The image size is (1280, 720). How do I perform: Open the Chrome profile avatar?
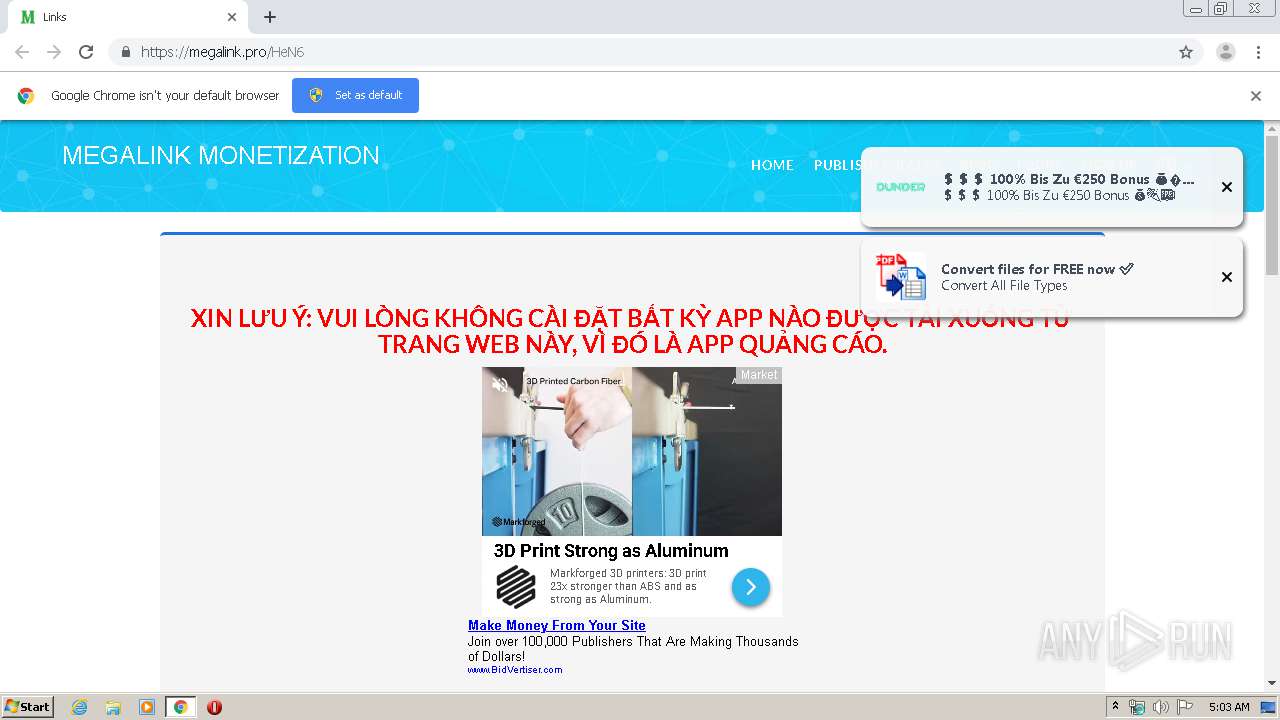[1225, 52]
